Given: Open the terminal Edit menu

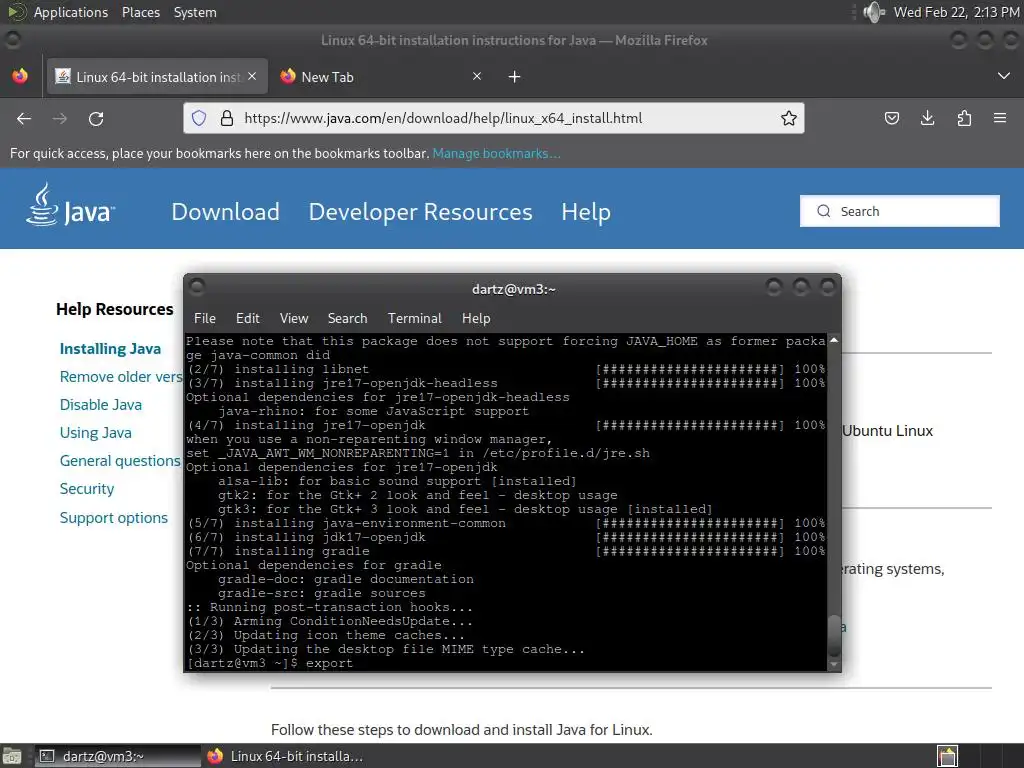Looking at the screenshot, I should (248, 318).
